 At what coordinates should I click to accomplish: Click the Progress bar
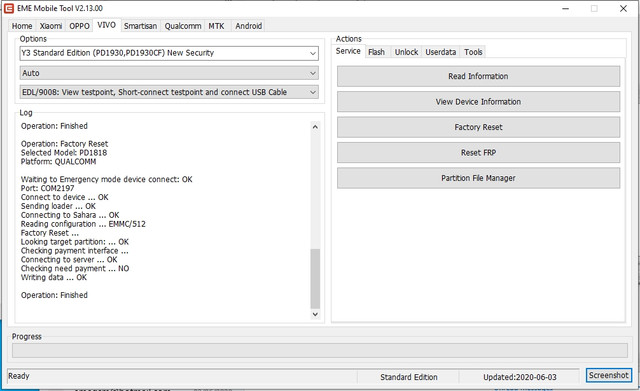[x=320, y=350]
